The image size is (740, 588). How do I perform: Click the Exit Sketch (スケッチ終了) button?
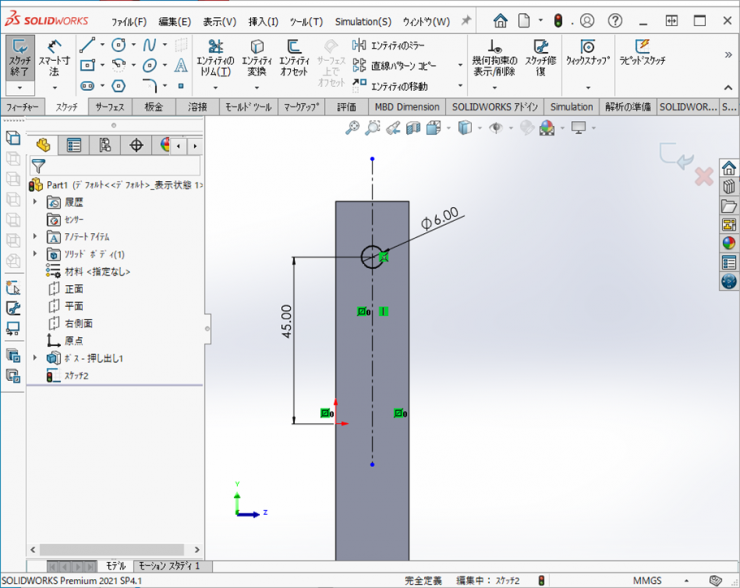[x=20, y=56]
